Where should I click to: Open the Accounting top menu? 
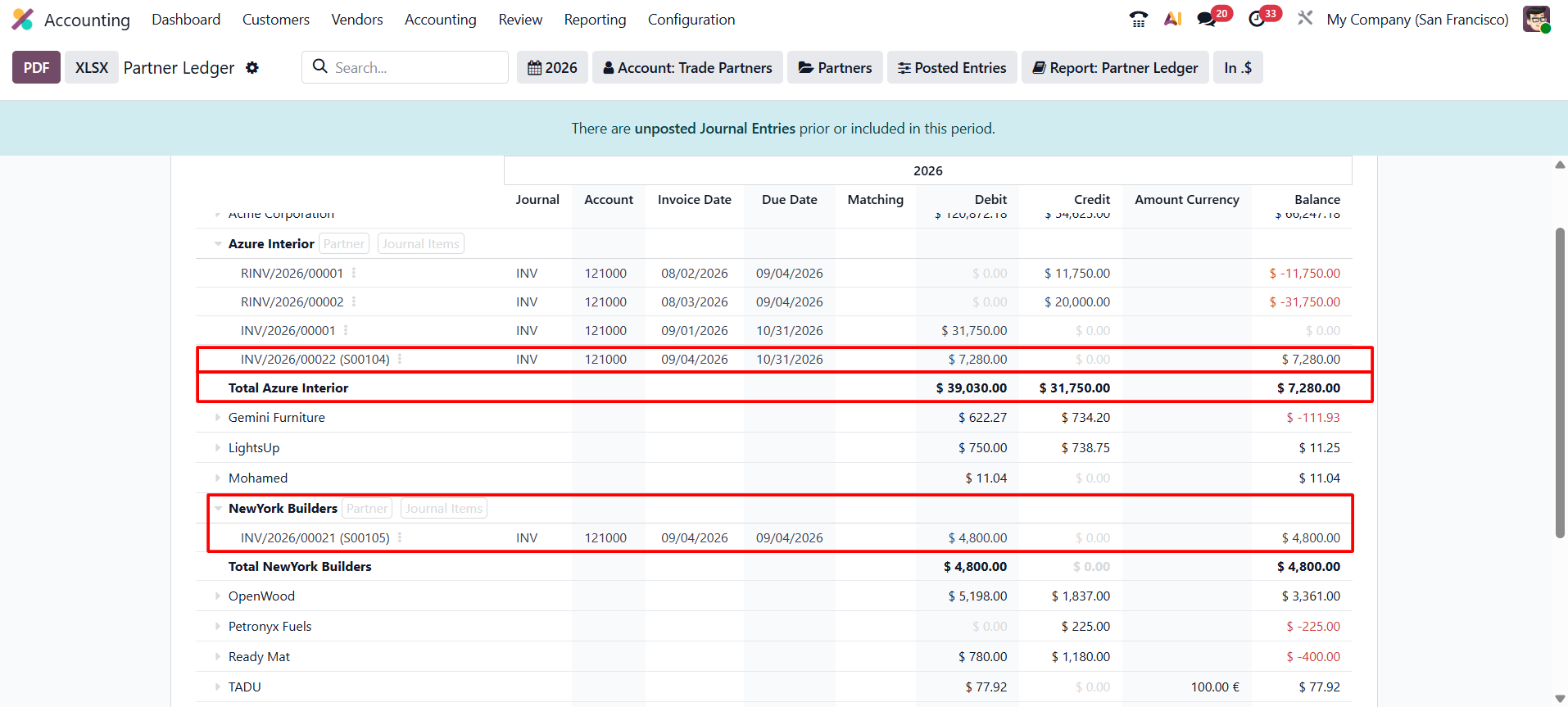coord(441,19)
